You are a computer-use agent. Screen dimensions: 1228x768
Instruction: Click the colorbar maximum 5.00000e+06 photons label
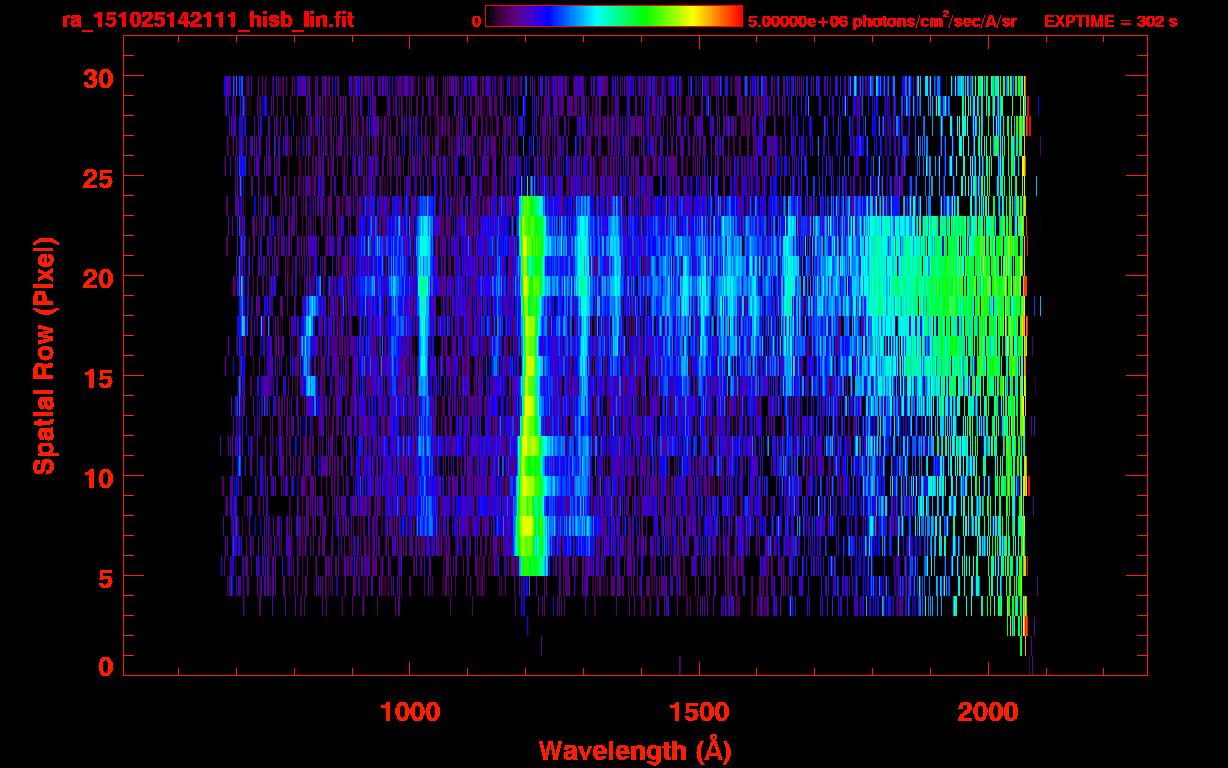click(x=882, y=20)
